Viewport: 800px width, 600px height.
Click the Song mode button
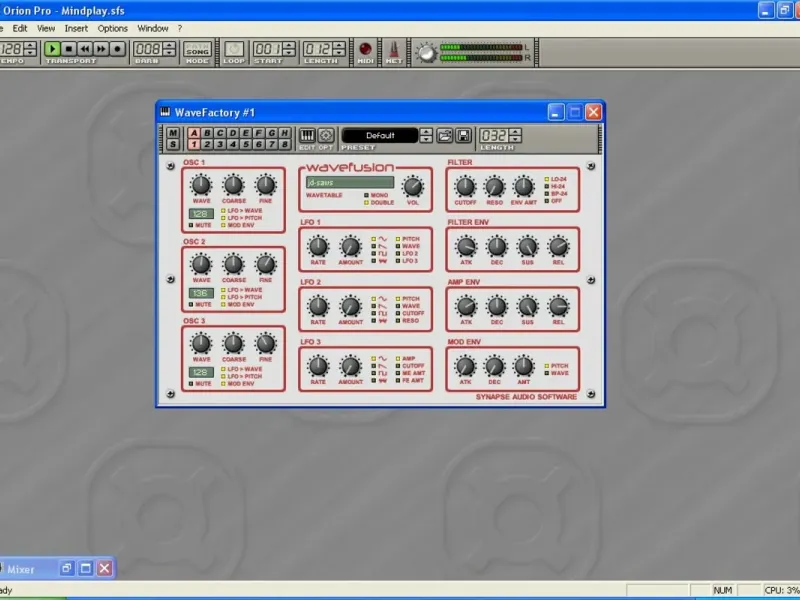196,48
